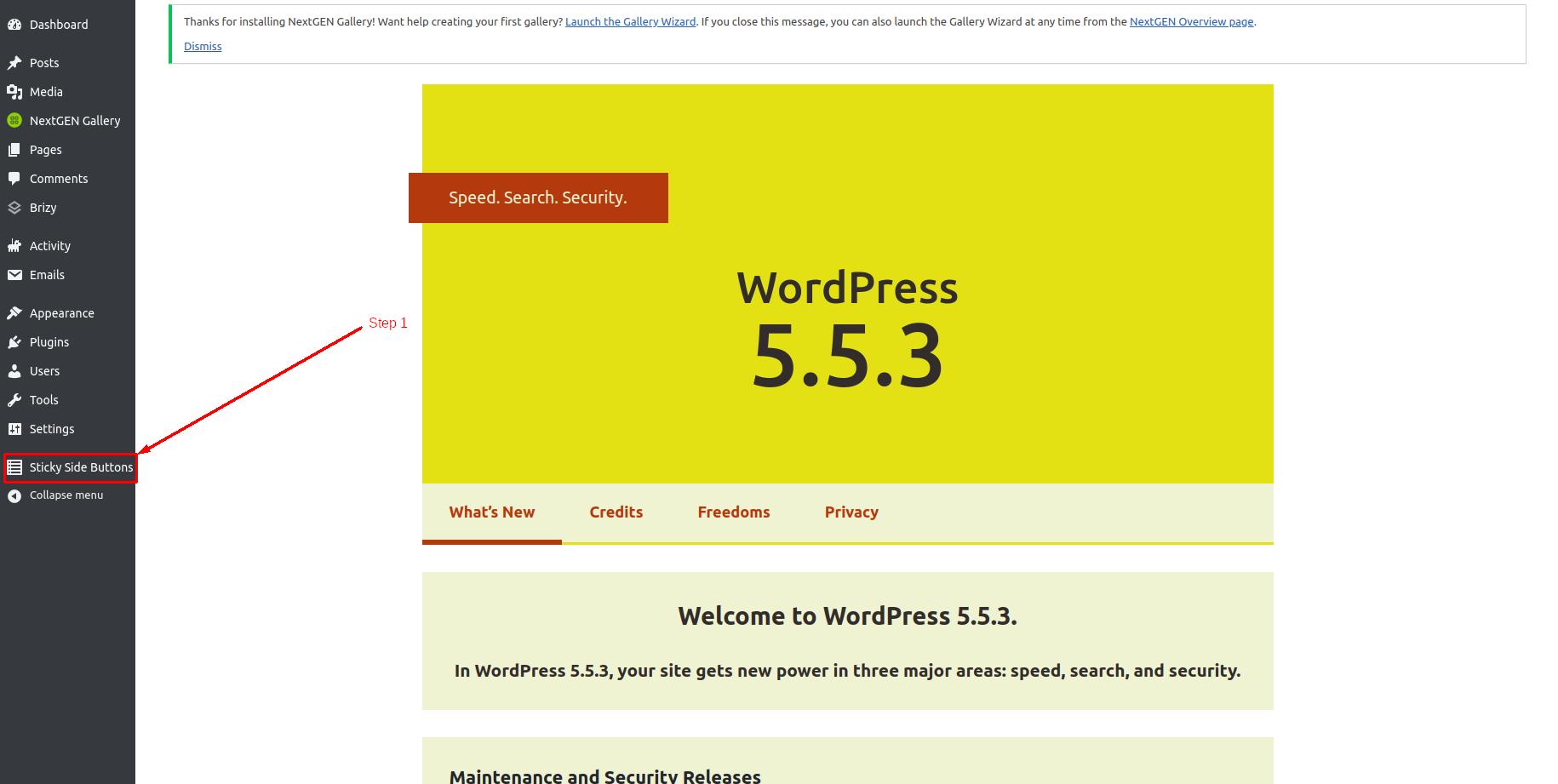Click the Settings sliders icon
Viewport: 1558px width, 784px height.
tap(14, 429)
